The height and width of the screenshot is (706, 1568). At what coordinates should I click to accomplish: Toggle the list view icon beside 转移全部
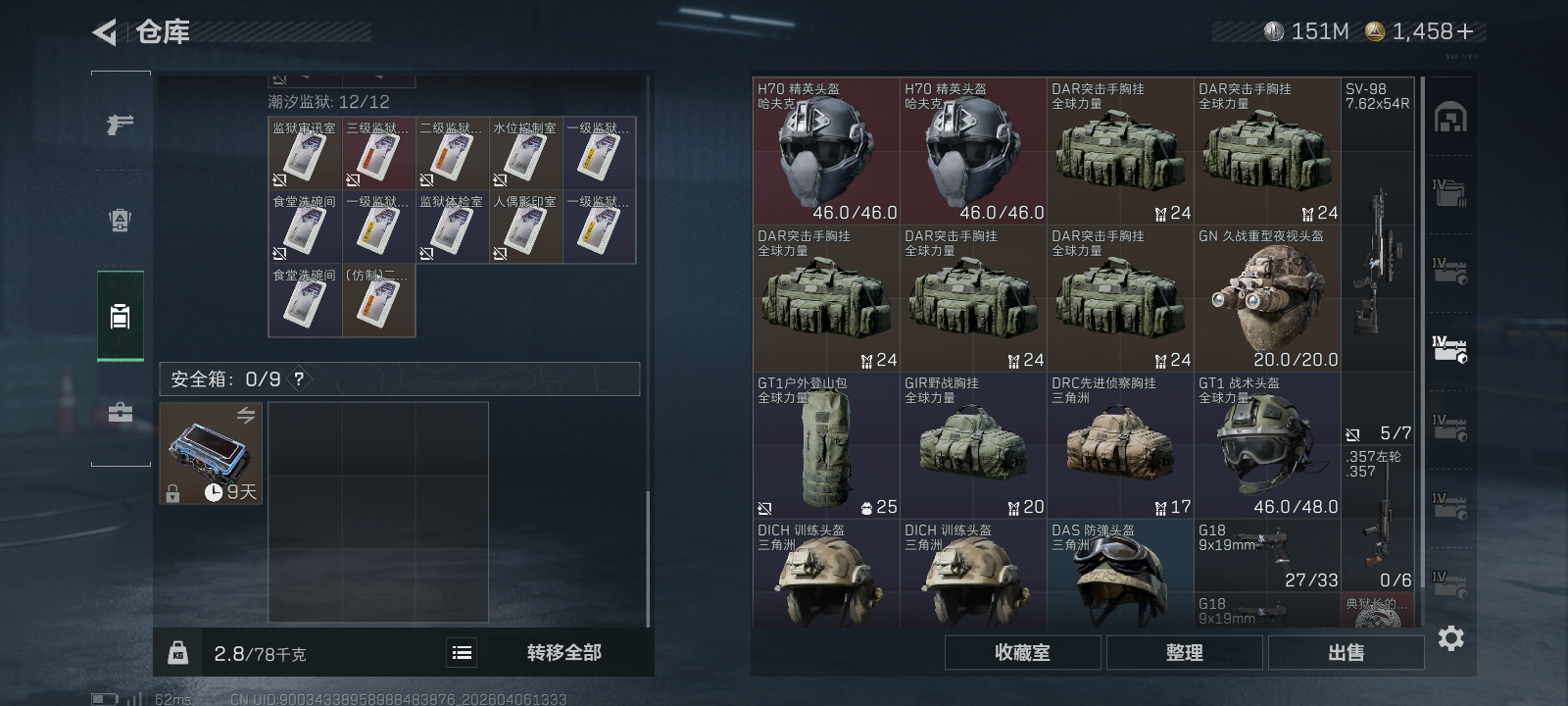(x=462, y=652)
